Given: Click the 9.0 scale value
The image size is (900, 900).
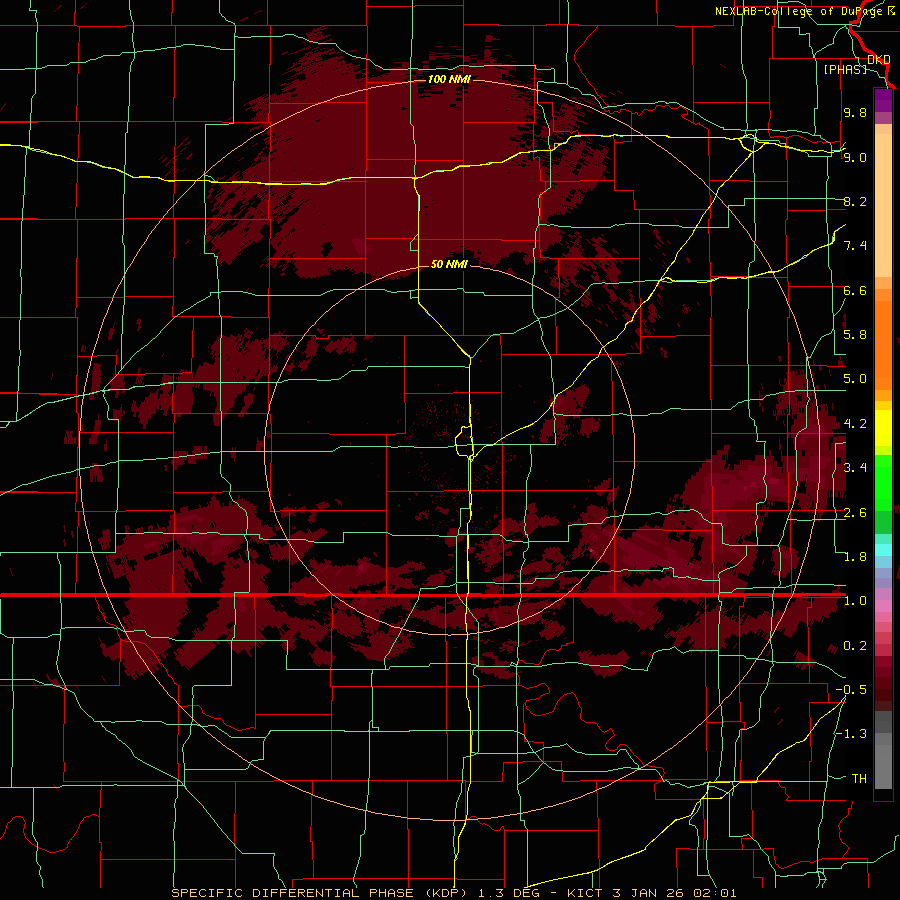Looking at the screenshot, I should (855, 157).
